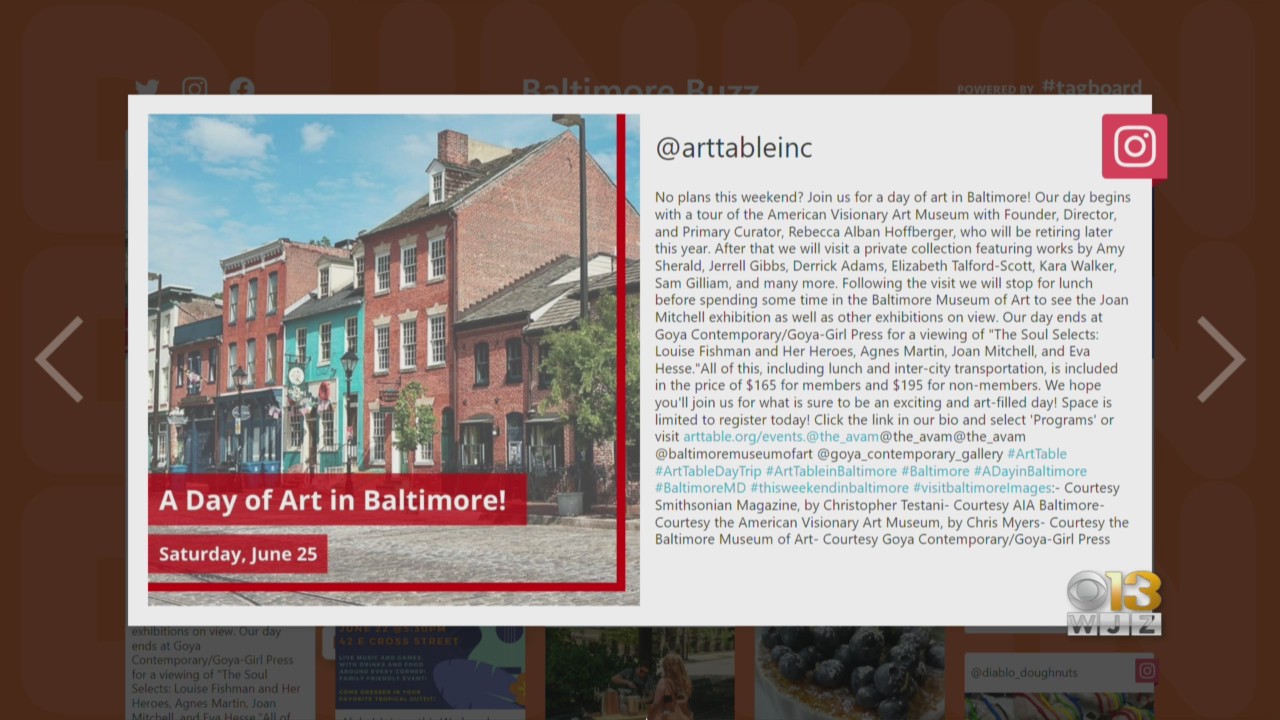Screen dimensions: 1280x720
Task: Open the Baltimore street photo
Action: pyautogui.click(x=394, y=359)
